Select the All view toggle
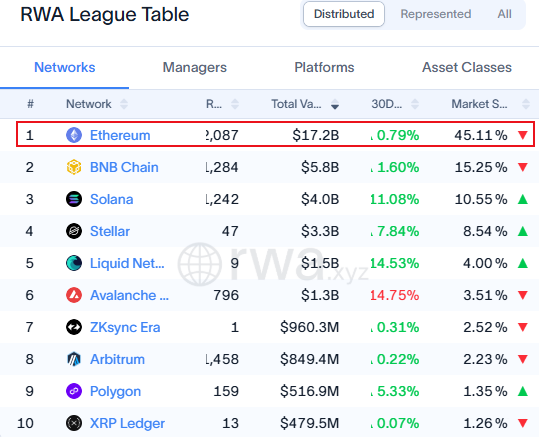The width and height of the screenshot is (539, 437). (504, 14)
